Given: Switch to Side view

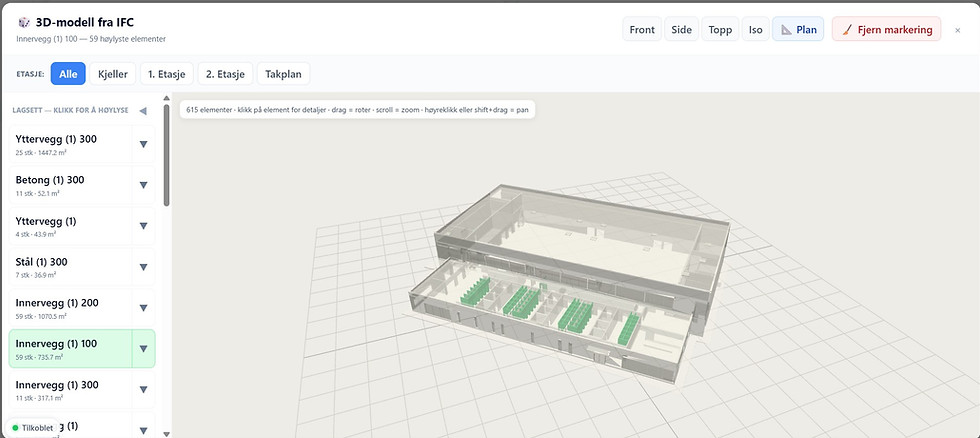Looking at the screenshot, I should 681,29.
